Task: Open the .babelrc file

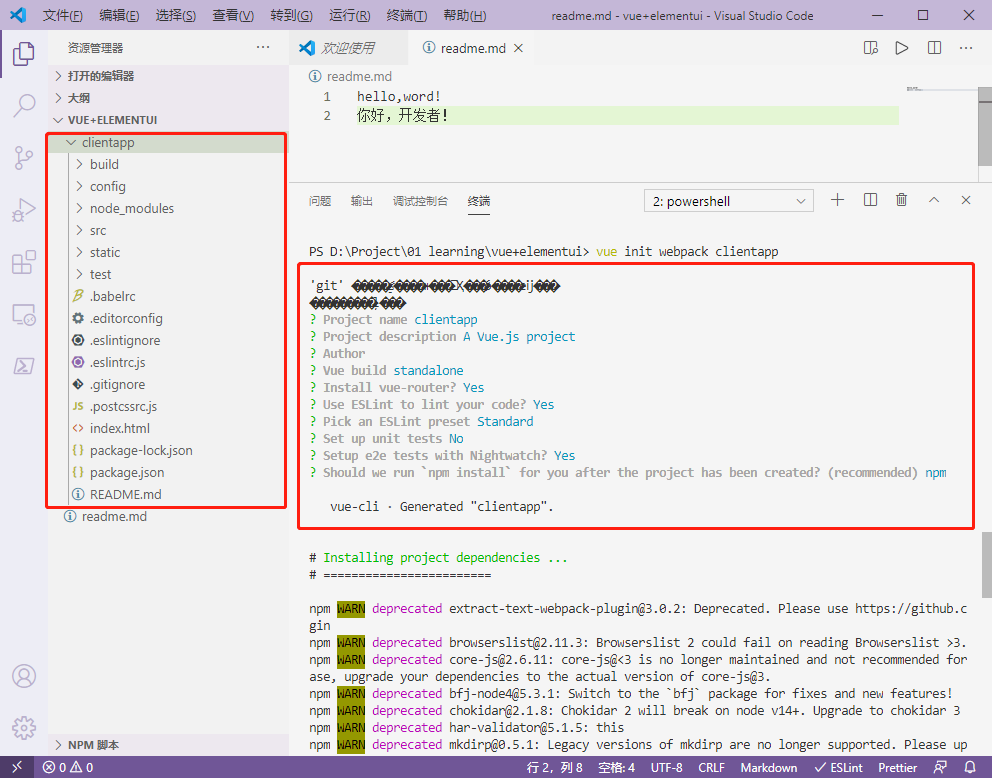Action: click(169, 296)
